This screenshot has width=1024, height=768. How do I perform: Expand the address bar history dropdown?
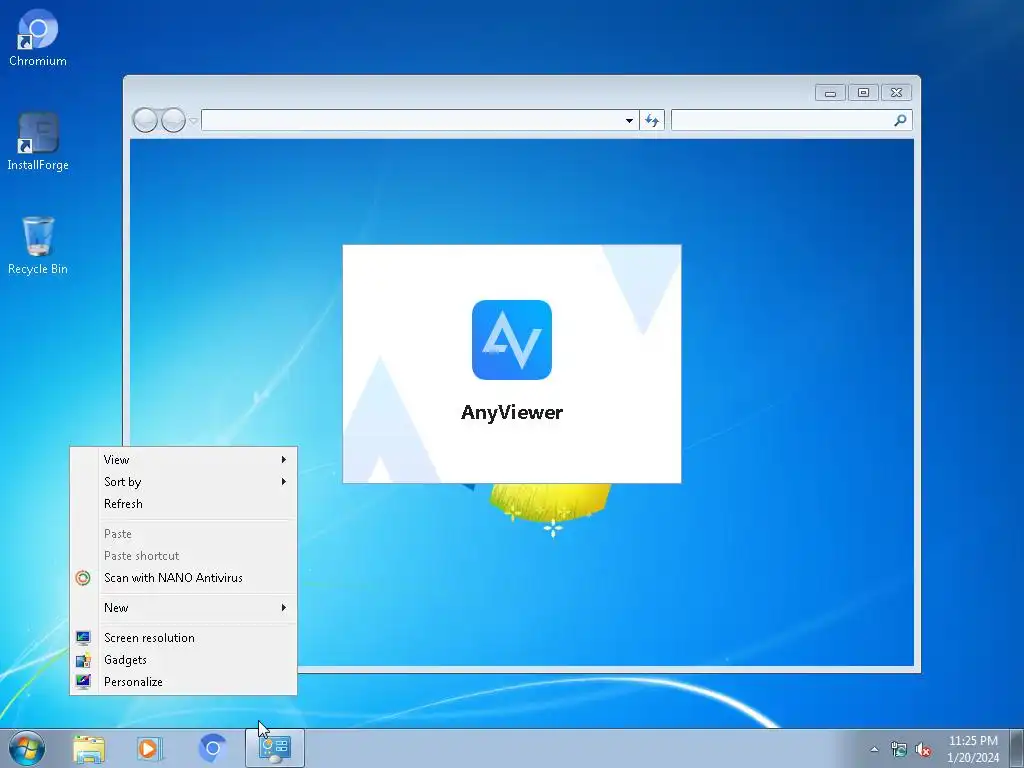pyautogui.click(x=629, y=120)
